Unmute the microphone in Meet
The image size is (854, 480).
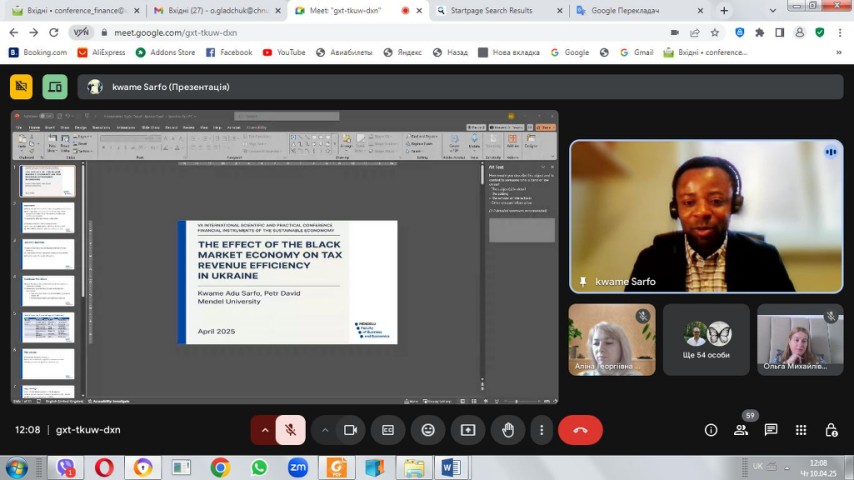point(290,430)
